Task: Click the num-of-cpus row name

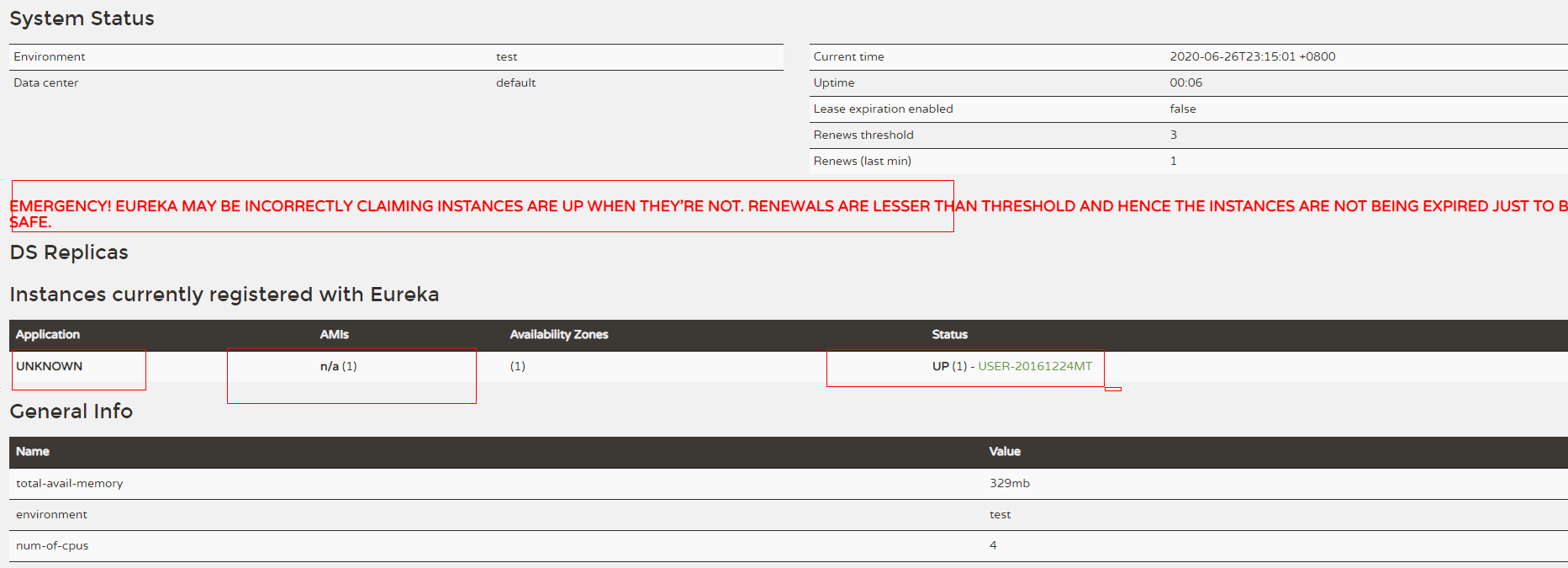Action: click(x=52, y=545)
